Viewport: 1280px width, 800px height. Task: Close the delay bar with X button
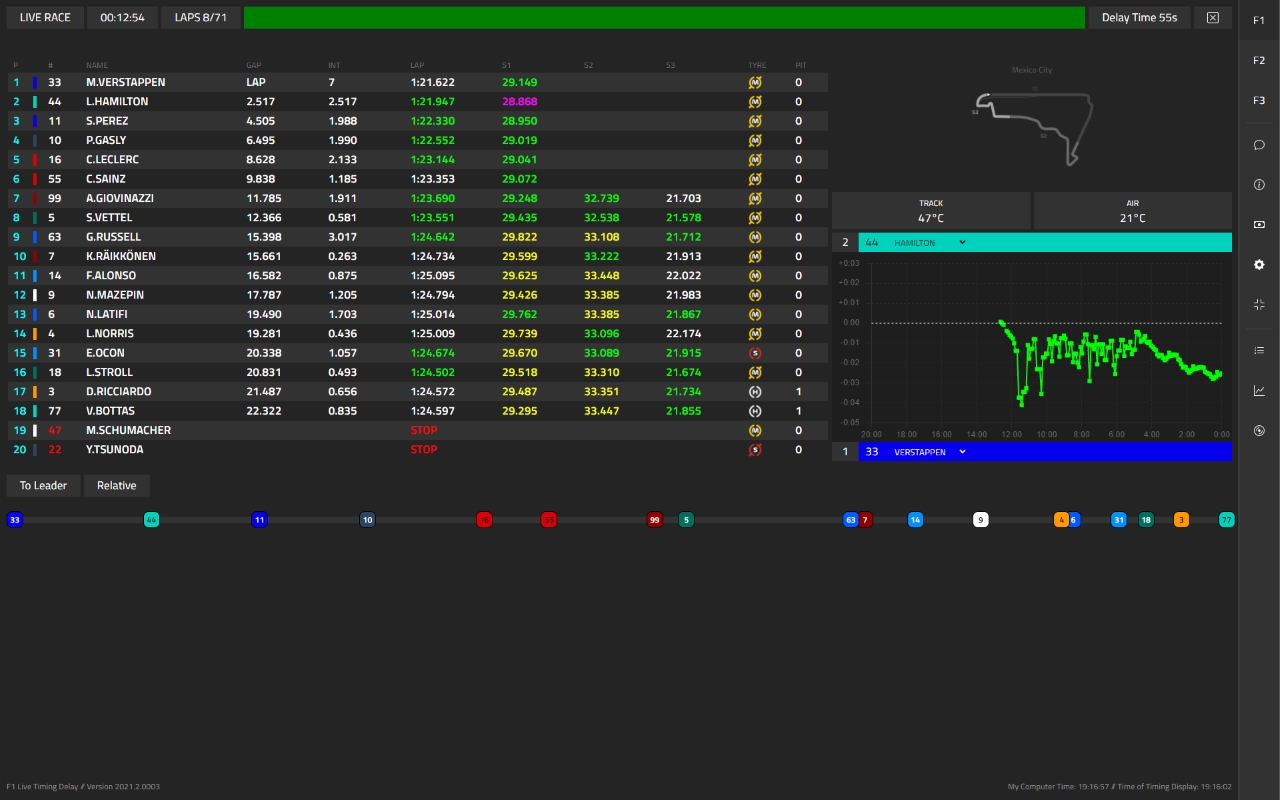tap(1213, 18)
